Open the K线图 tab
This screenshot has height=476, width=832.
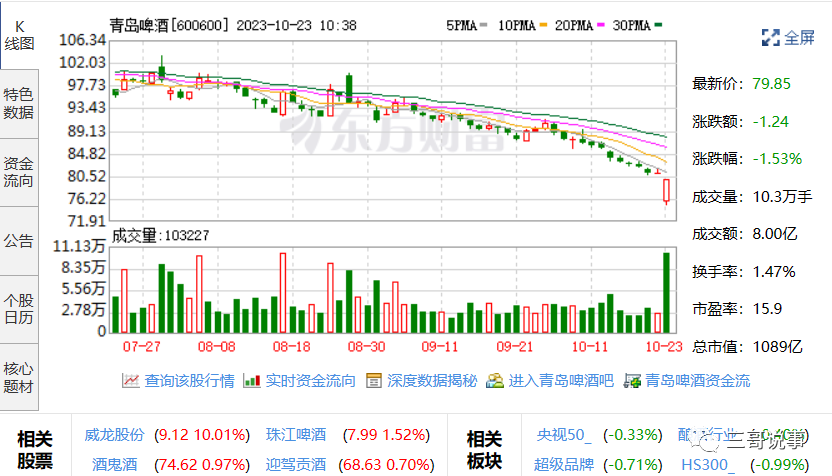[20, 35]
